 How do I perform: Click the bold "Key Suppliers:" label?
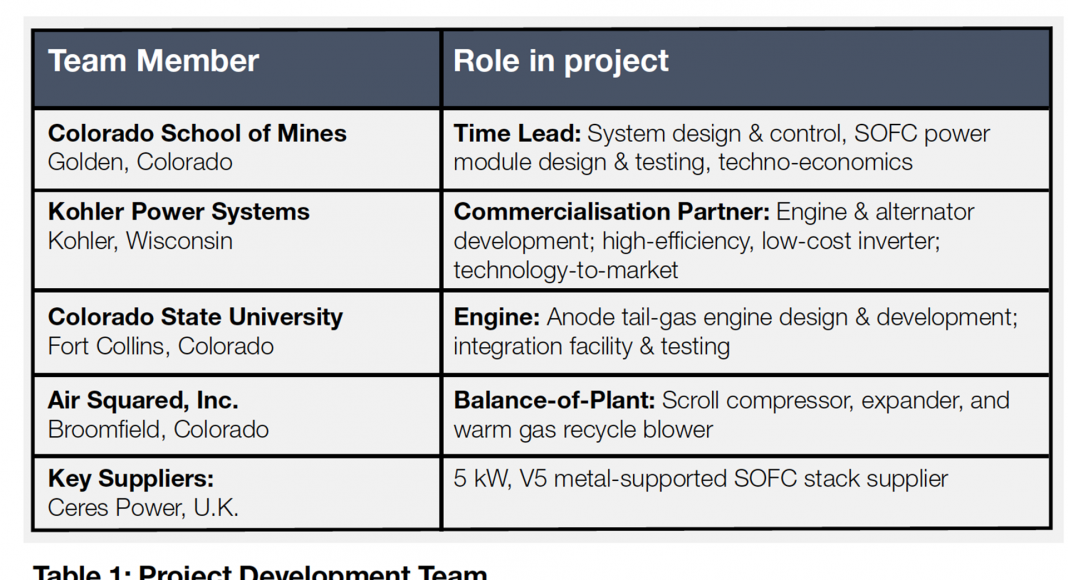coord(131,479)
